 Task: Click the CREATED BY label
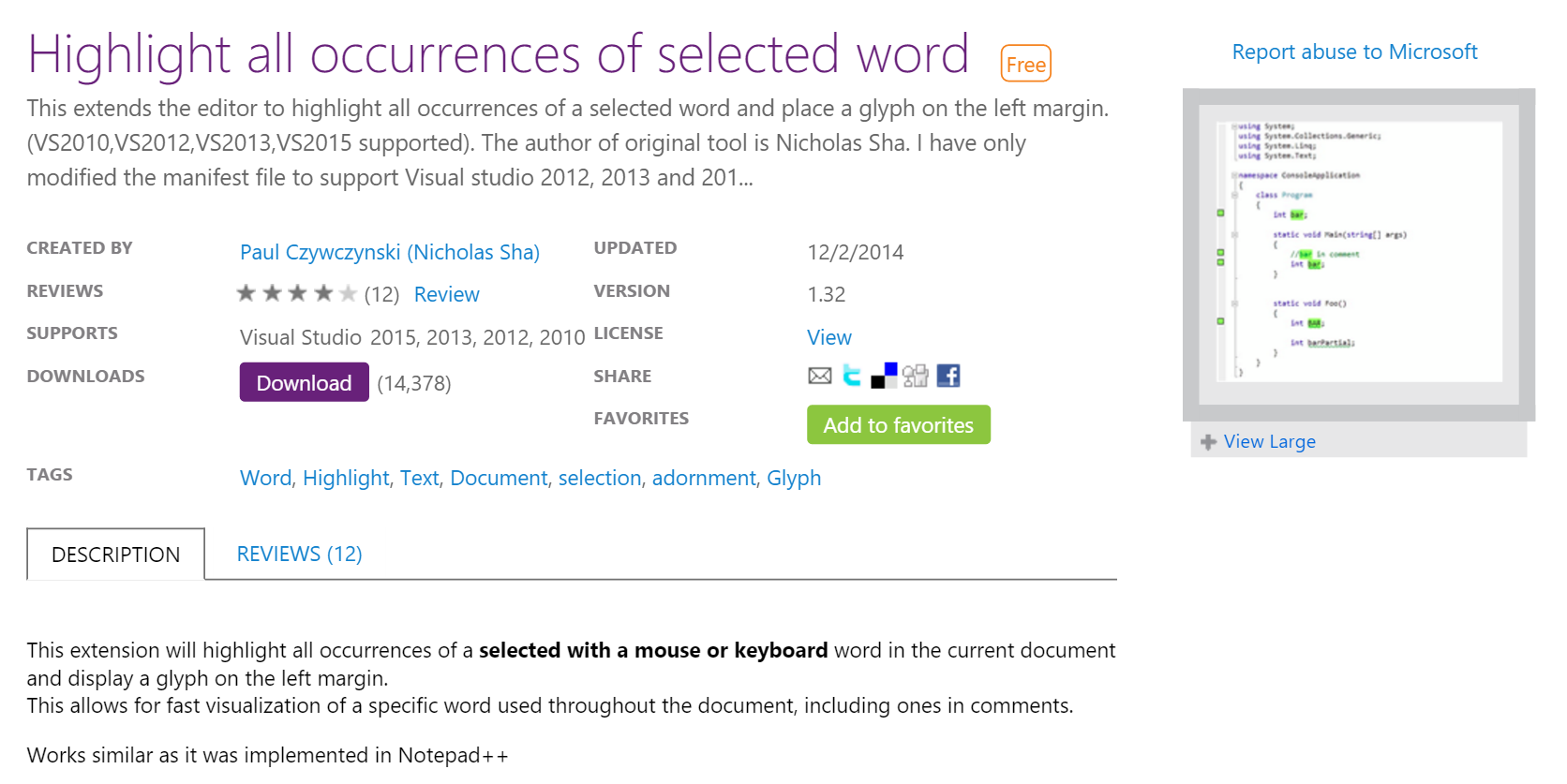(80, 248)
